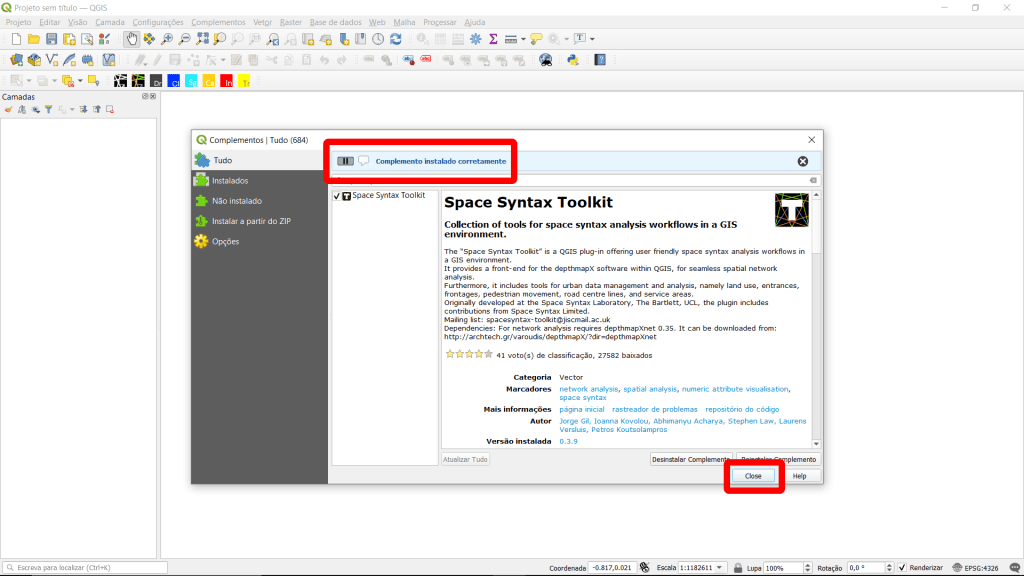Select the Pan Map hand tool
Viewport: 1024px width, 576px height.
[x=132, y=39]
